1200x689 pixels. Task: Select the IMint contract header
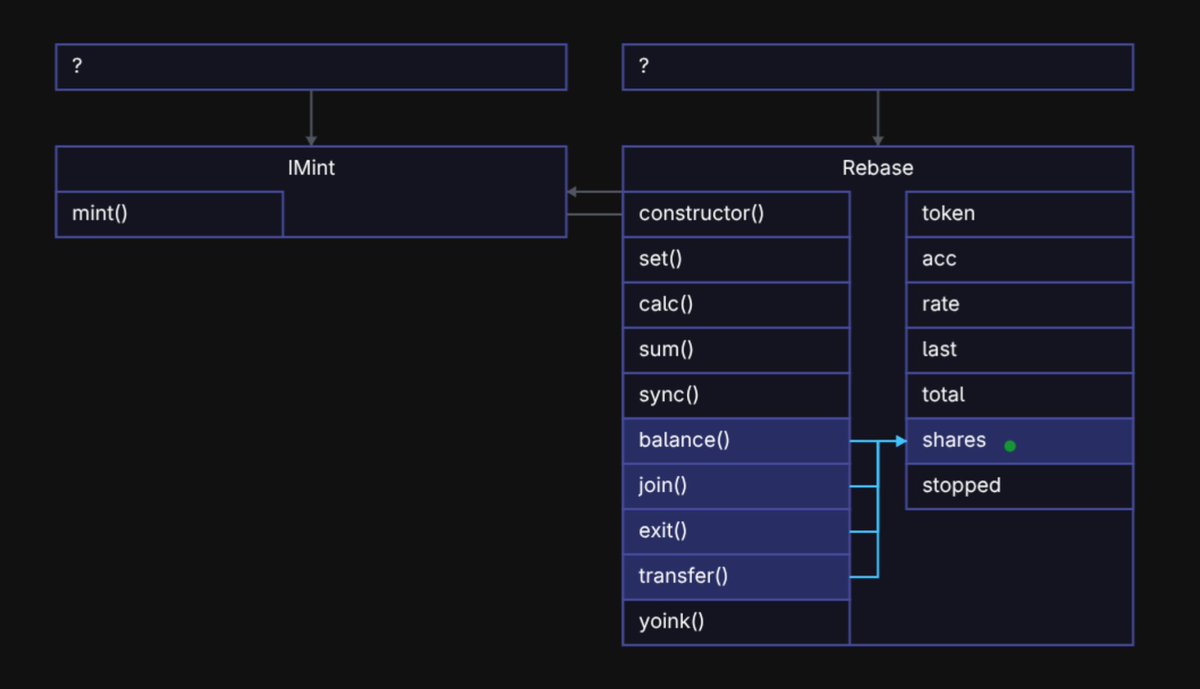(311, 168)
